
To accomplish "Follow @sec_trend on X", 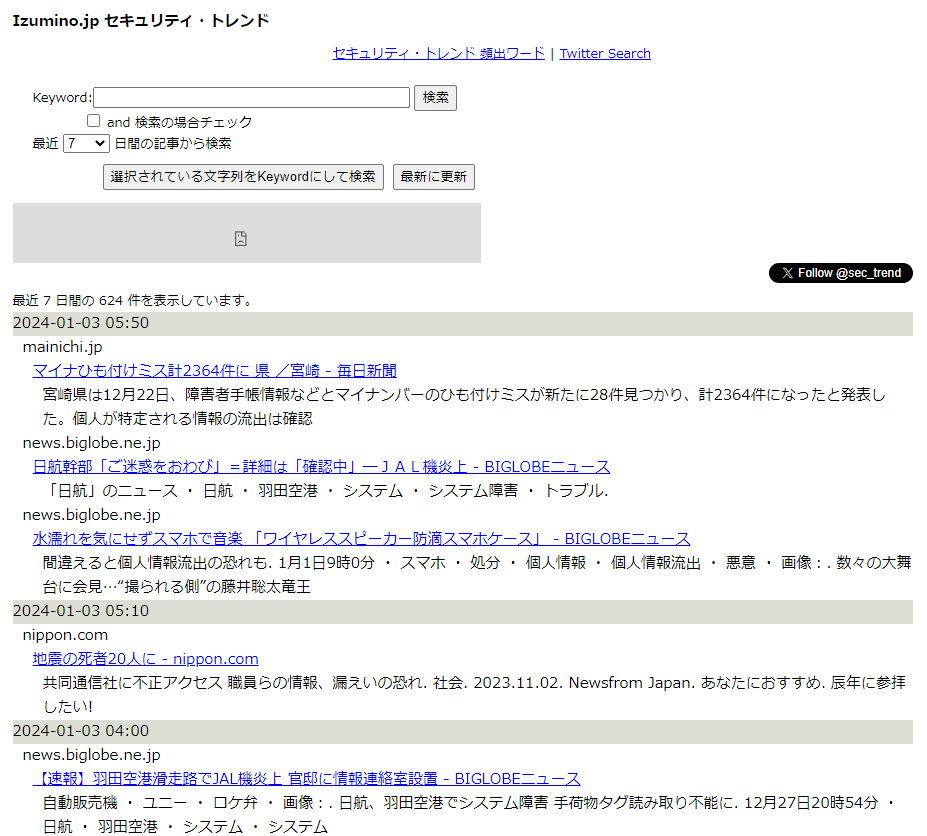I will [x=840, y=272].
